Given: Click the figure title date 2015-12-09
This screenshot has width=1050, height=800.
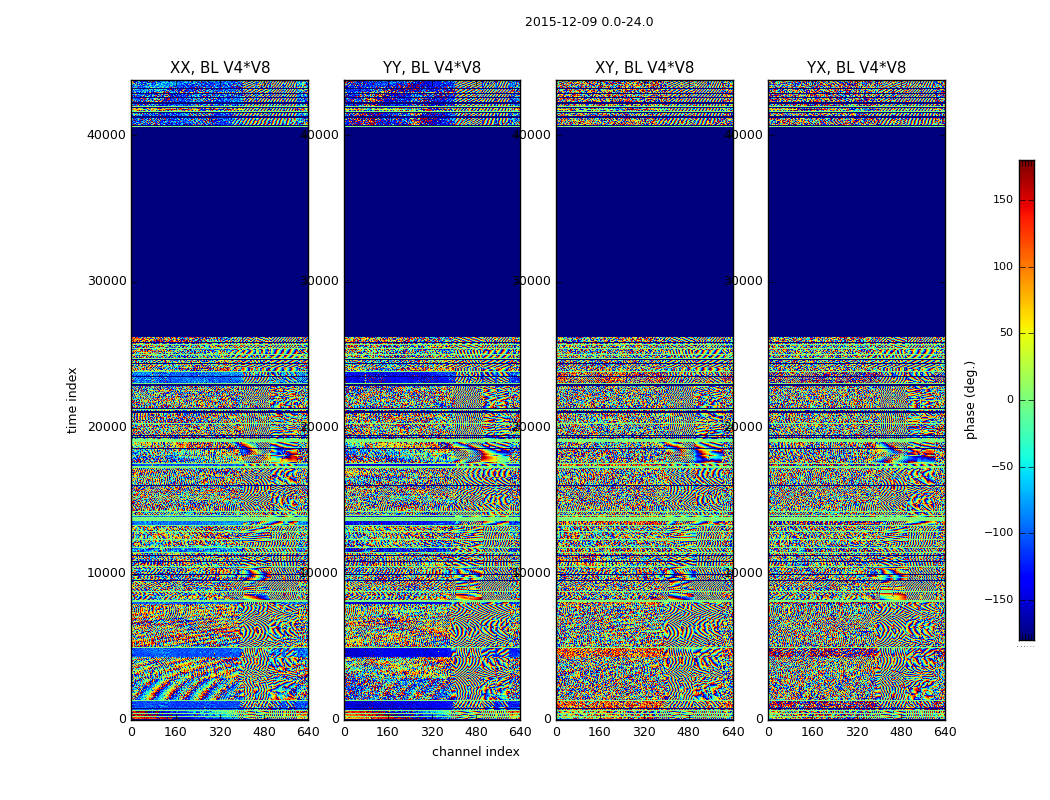Looking at the screenshot, I should [588, 22].
